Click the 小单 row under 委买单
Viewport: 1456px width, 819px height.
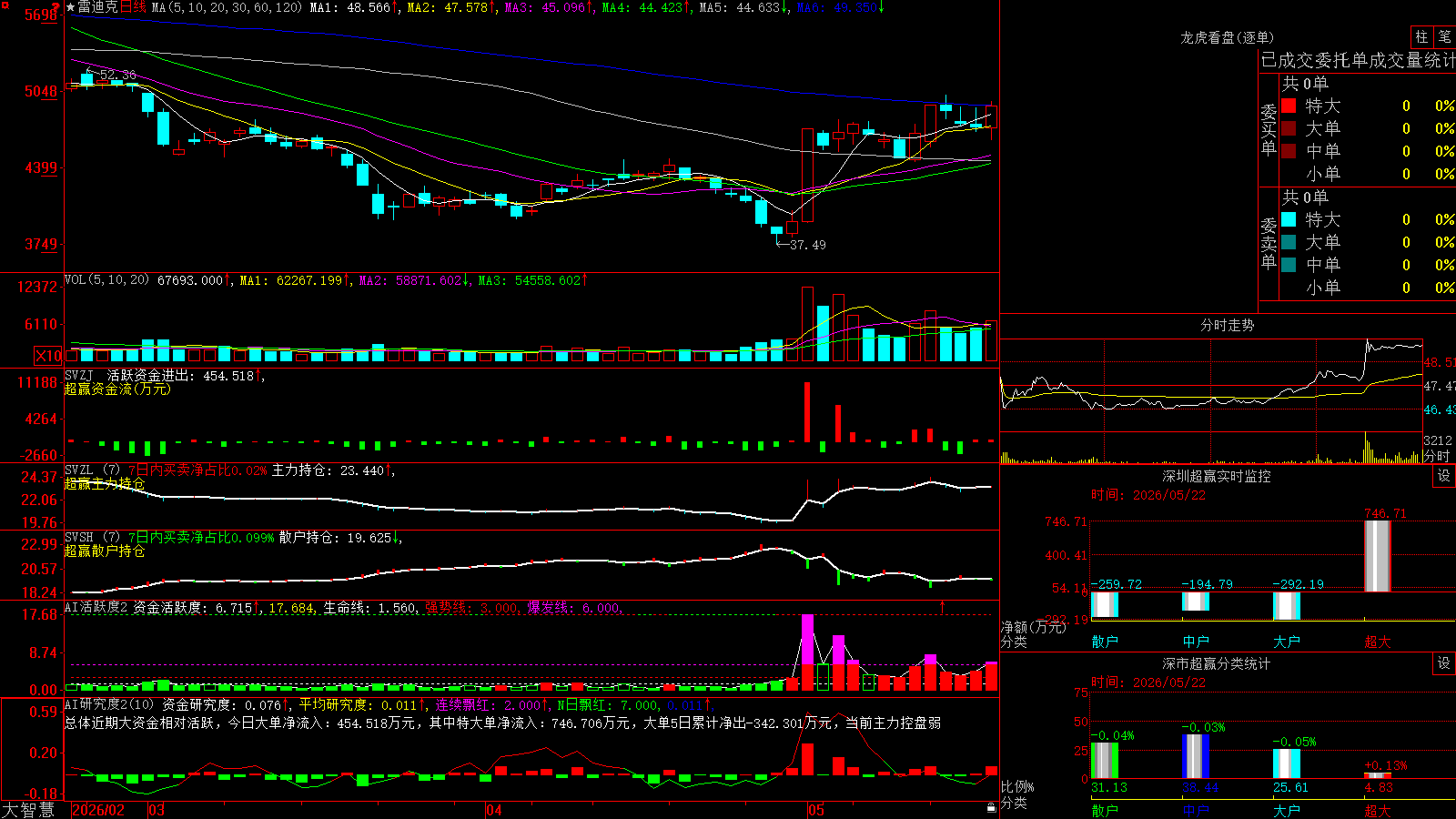pos(1368,174)
